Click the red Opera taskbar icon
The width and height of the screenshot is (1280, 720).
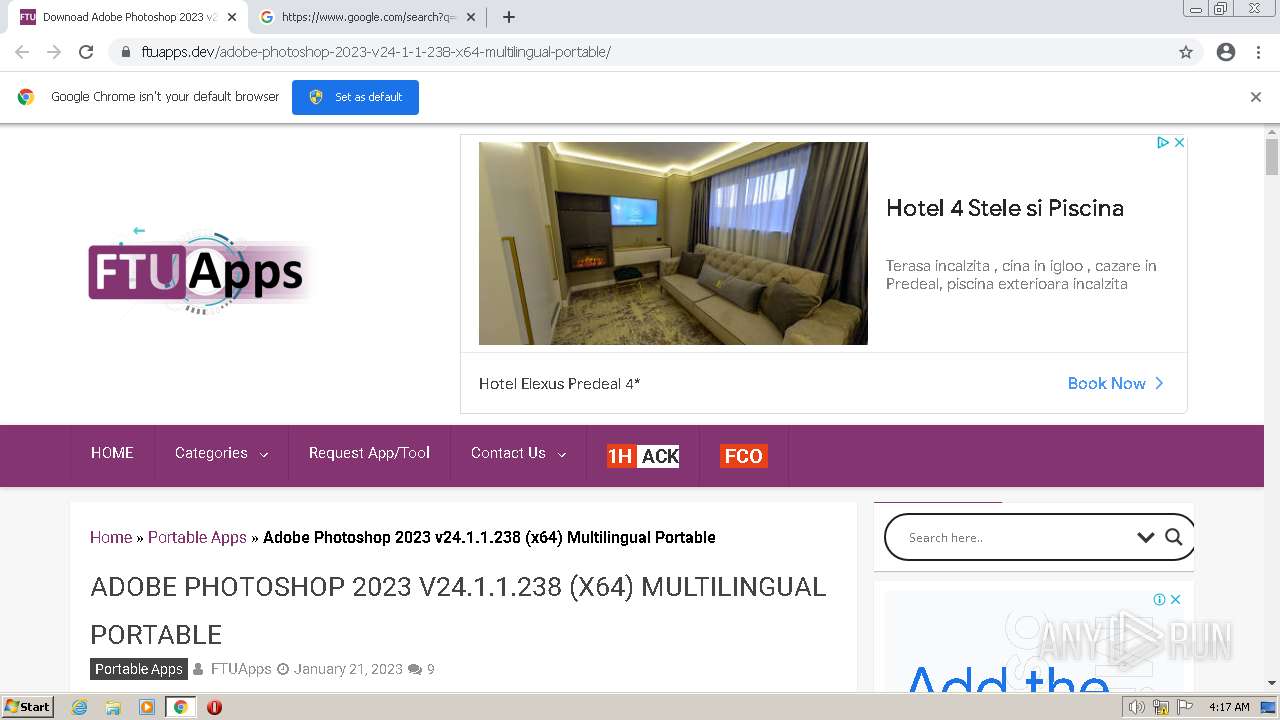click(x=214, y=707)
